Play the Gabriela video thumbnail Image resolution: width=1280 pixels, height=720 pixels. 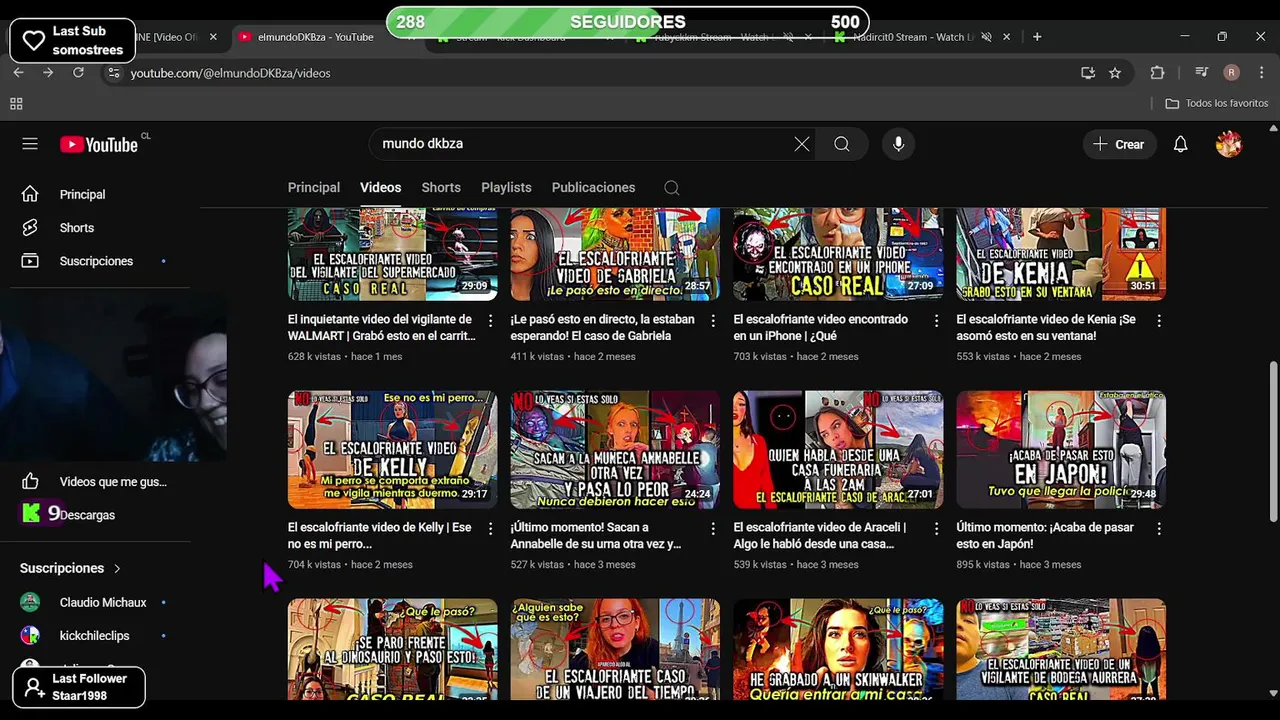point(615,254)
